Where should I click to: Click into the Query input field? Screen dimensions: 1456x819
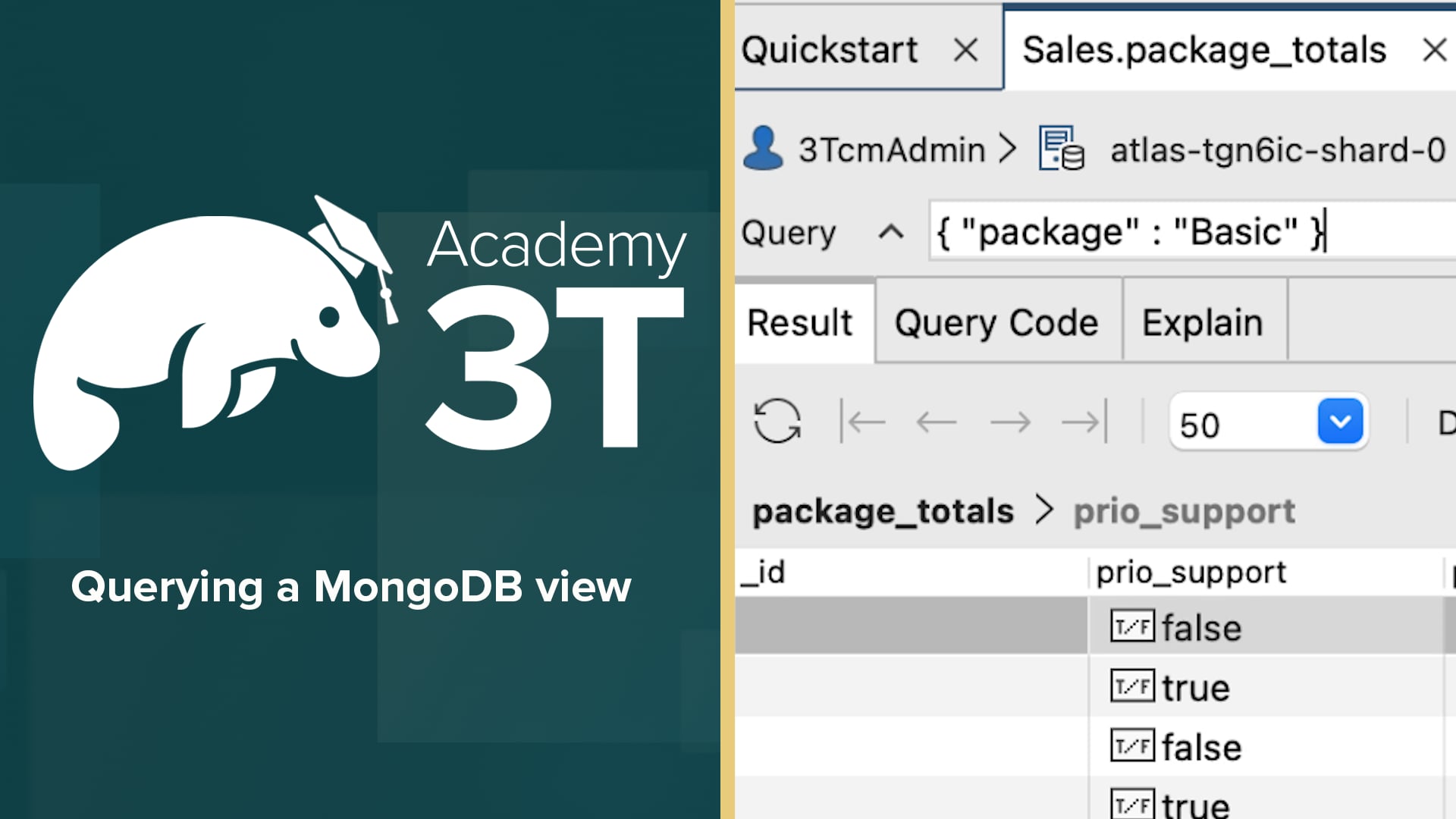tap(1193, 231)
